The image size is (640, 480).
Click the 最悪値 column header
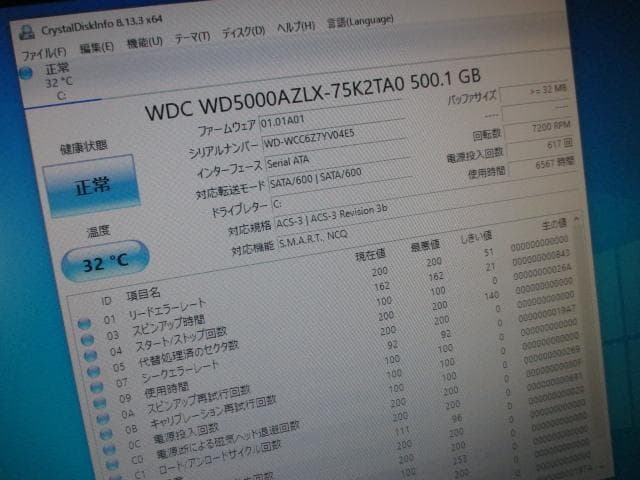click(424, 246)
